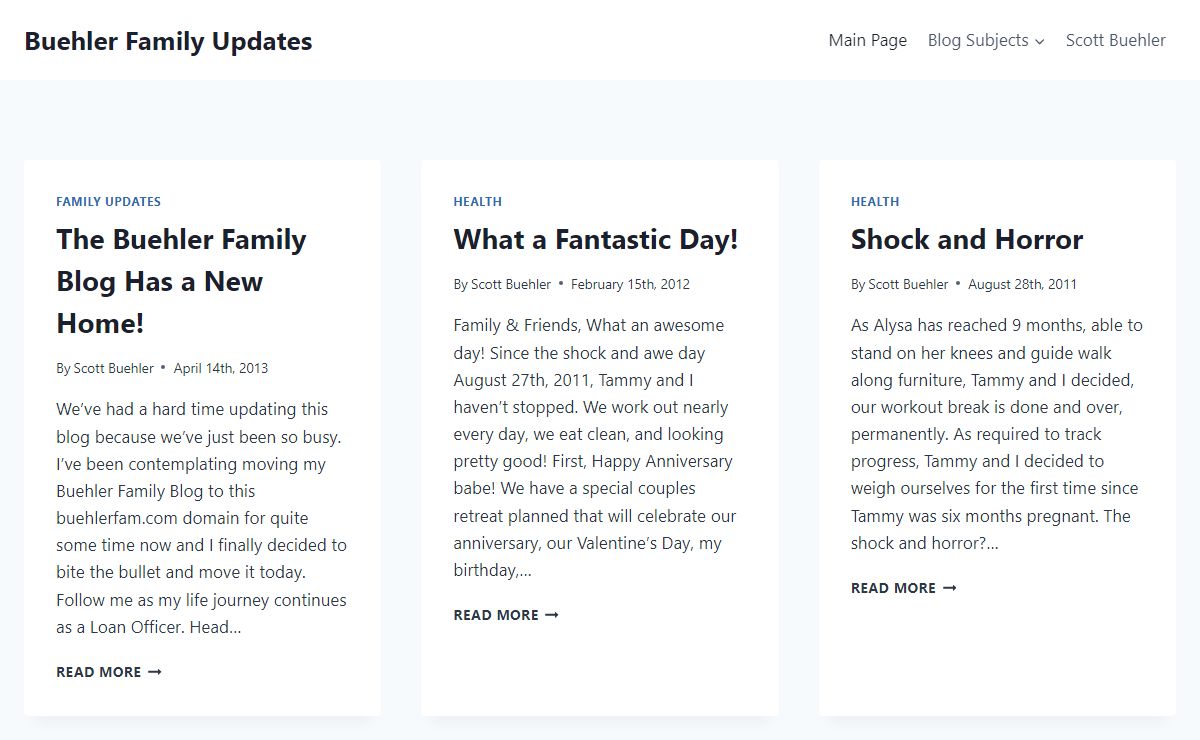Read more of Buehler Family Blog post
Viewport: 1200px width, 740px height.
click(108, 672)
